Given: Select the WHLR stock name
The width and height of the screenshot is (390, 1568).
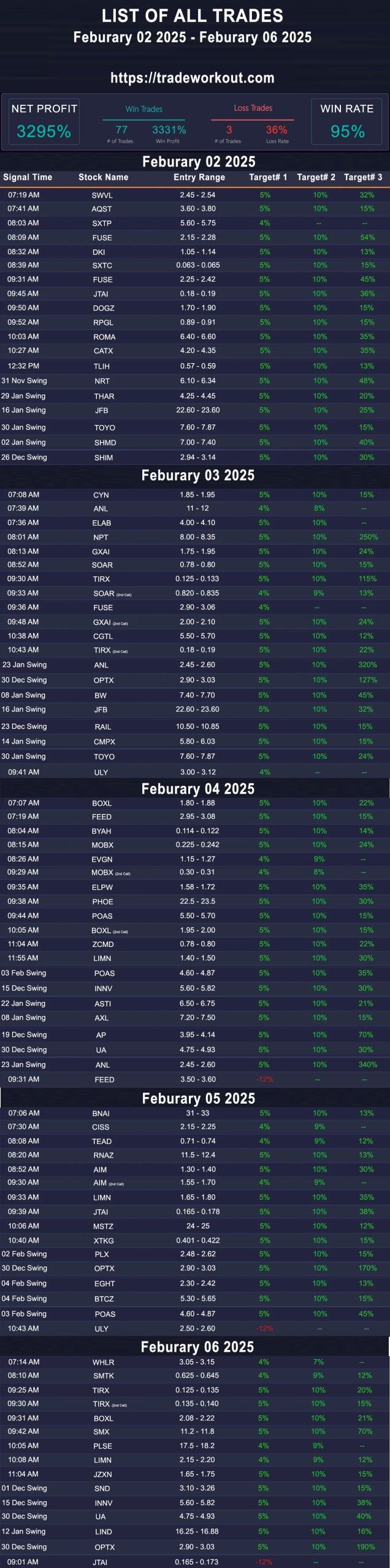Looking at the screenshot, I should click(103, 1362).
